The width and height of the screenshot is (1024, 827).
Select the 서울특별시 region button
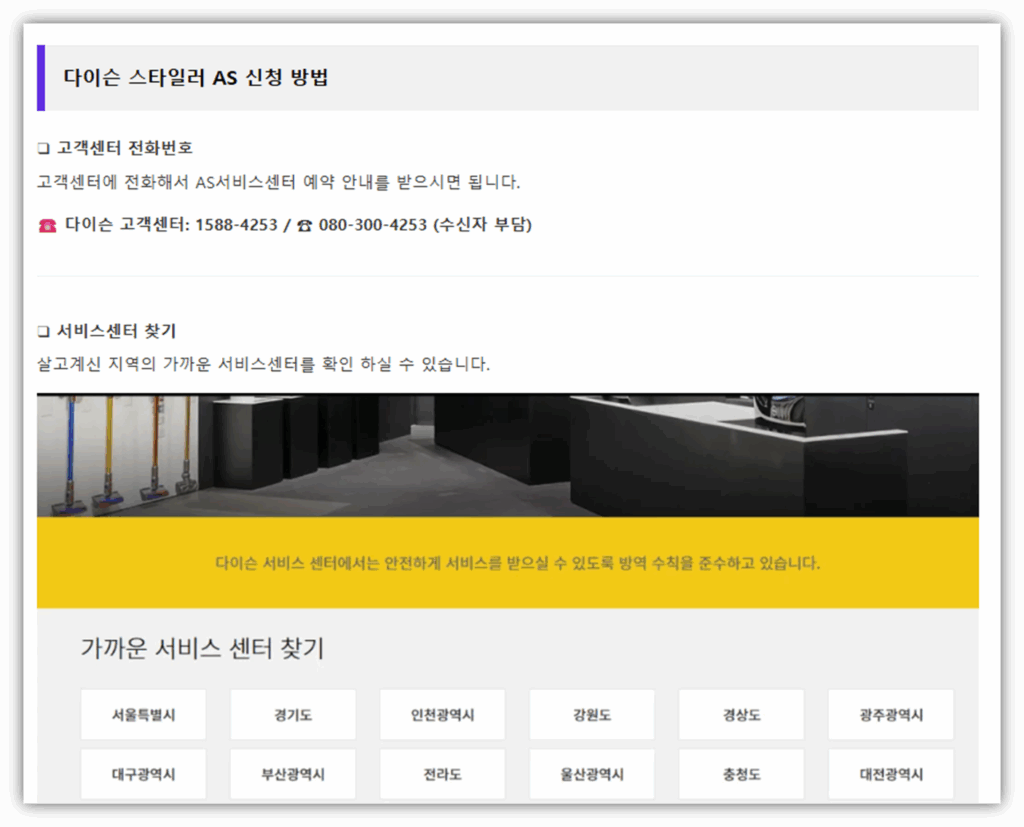[x=143, y=715]
